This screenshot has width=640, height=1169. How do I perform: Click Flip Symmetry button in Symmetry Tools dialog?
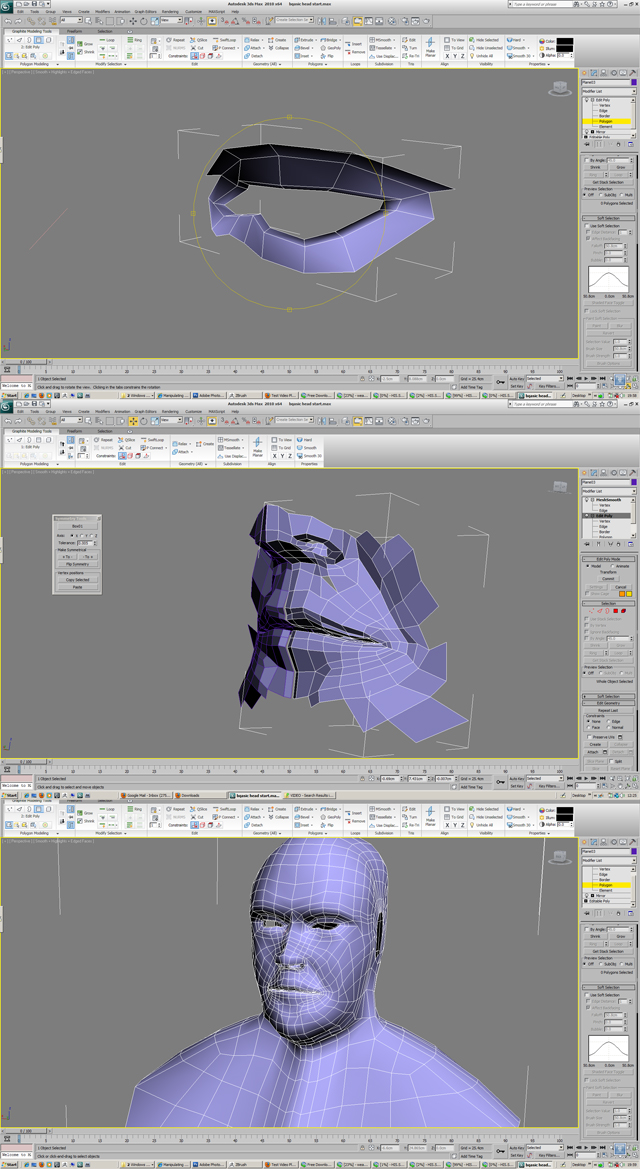[x=78, y=564]
